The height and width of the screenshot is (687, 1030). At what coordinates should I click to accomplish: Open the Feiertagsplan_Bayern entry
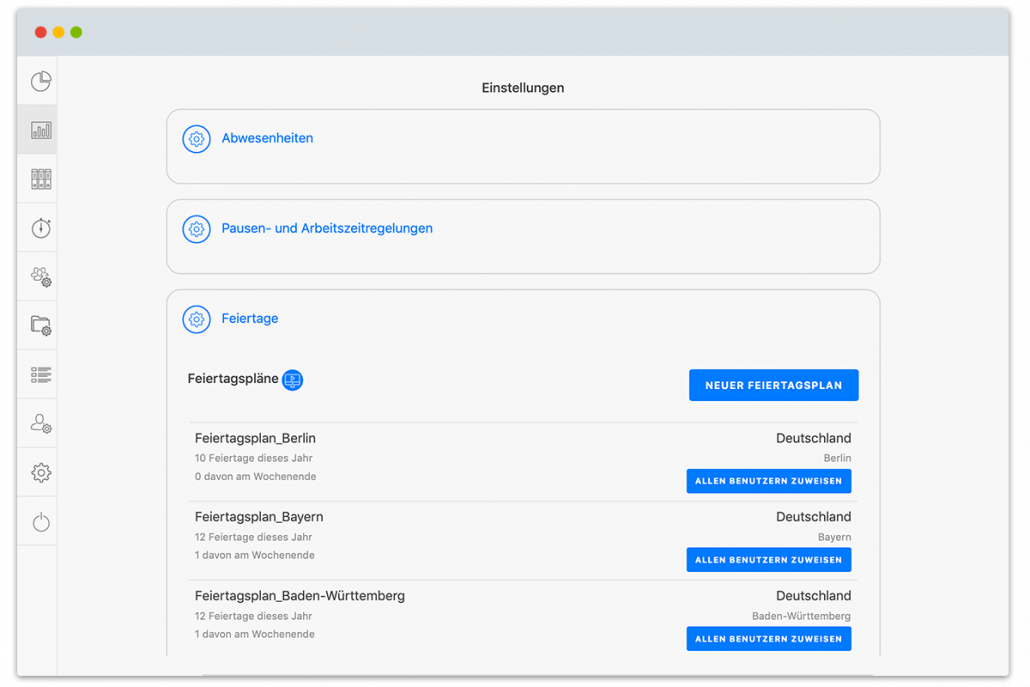259,517
